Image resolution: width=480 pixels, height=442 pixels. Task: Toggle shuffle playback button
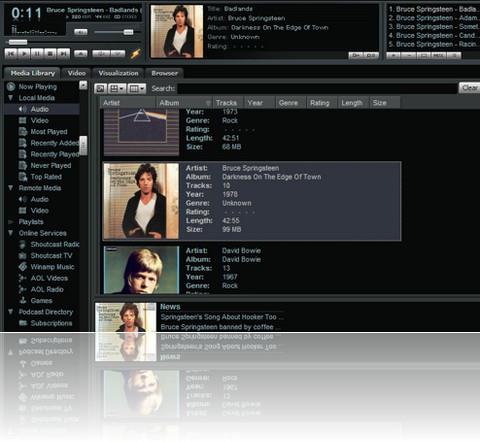(x=101, y=53)
